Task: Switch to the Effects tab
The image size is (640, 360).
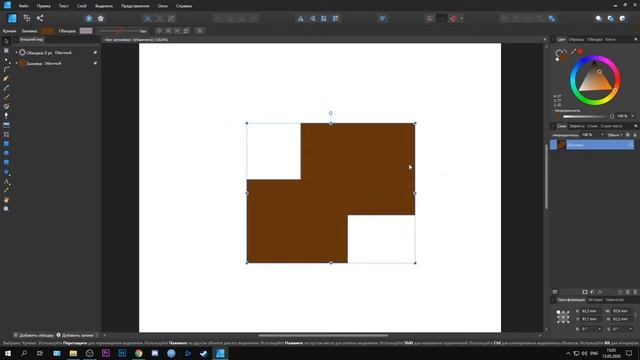Action: click(x=577, y=126)
